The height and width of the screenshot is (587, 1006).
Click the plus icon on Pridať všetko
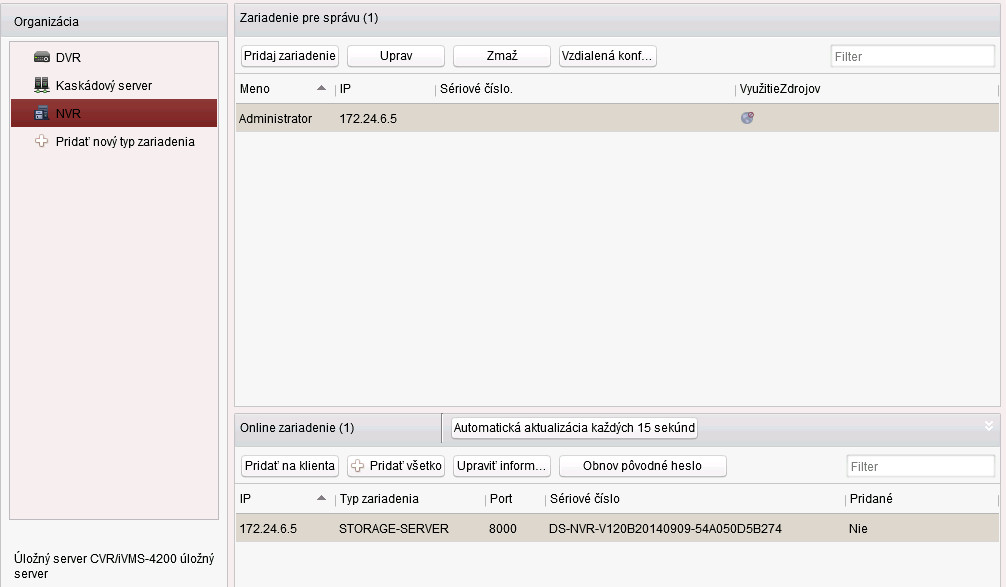[x=357, y=466]
